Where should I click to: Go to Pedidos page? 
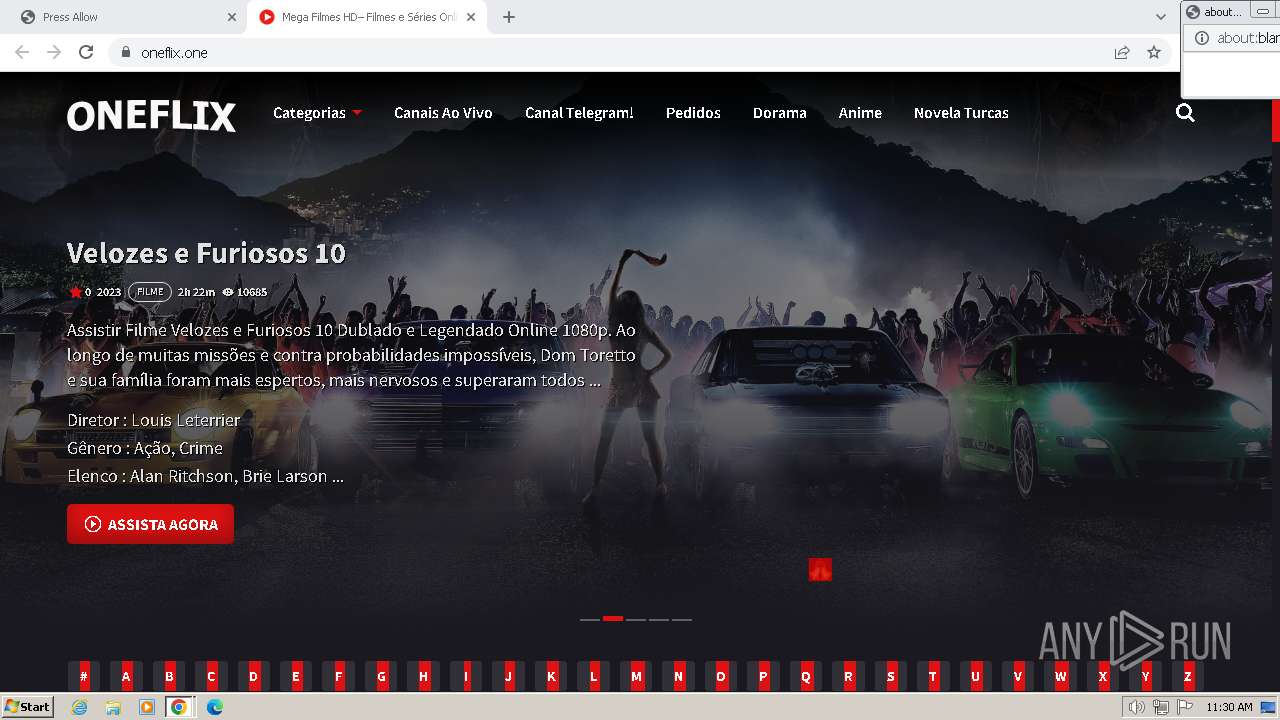tap(693, 113)
